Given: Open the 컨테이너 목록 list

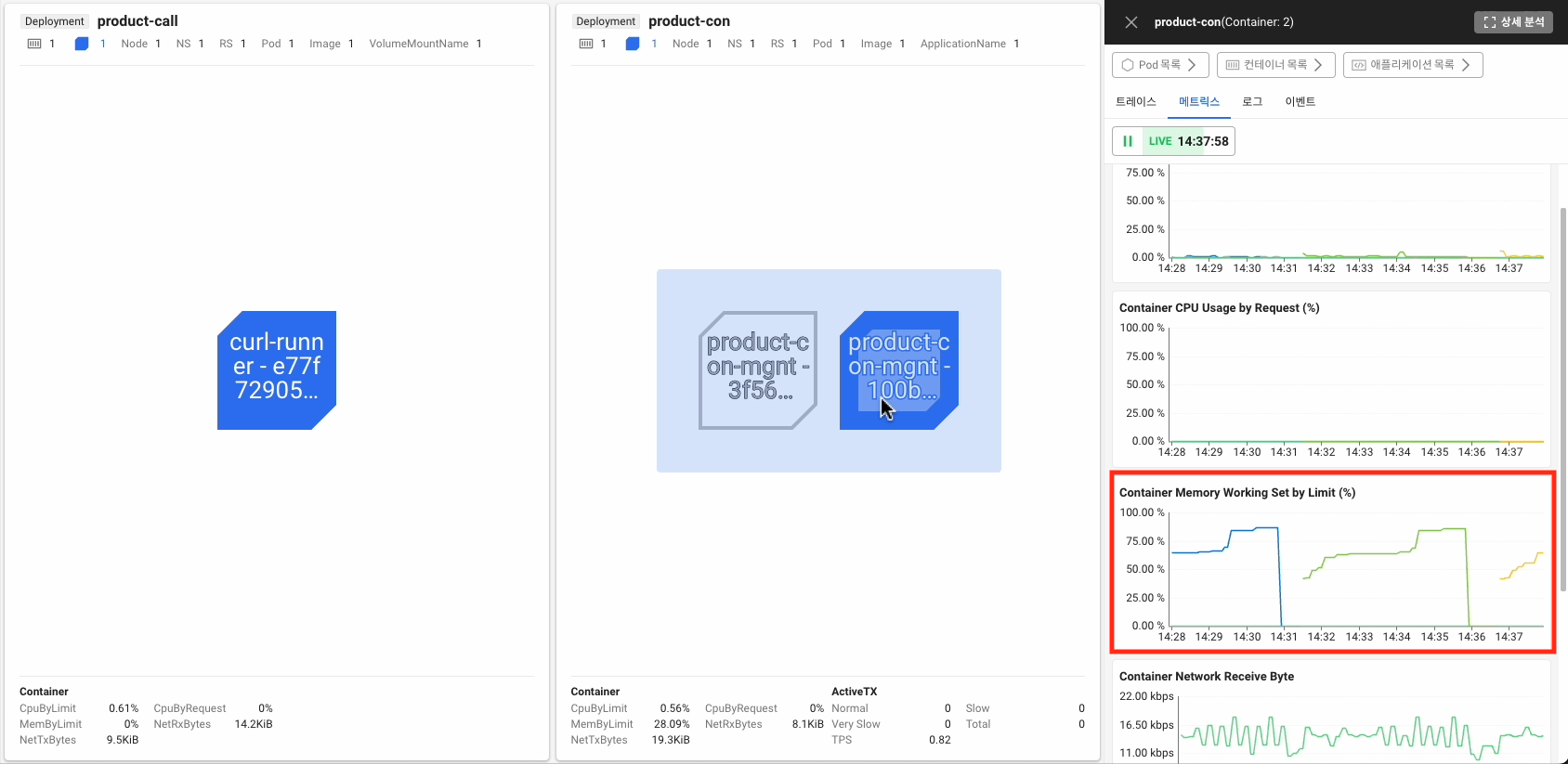Looking at the screenshot, I should click(1275, 65).
